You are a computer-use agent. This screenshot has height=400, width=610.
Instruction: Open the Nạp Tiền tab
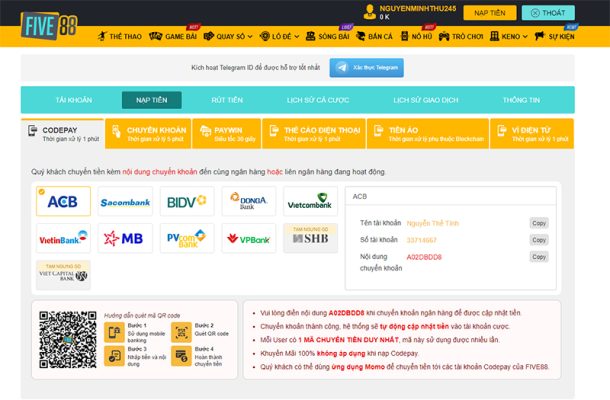click(x=152, y=100)
